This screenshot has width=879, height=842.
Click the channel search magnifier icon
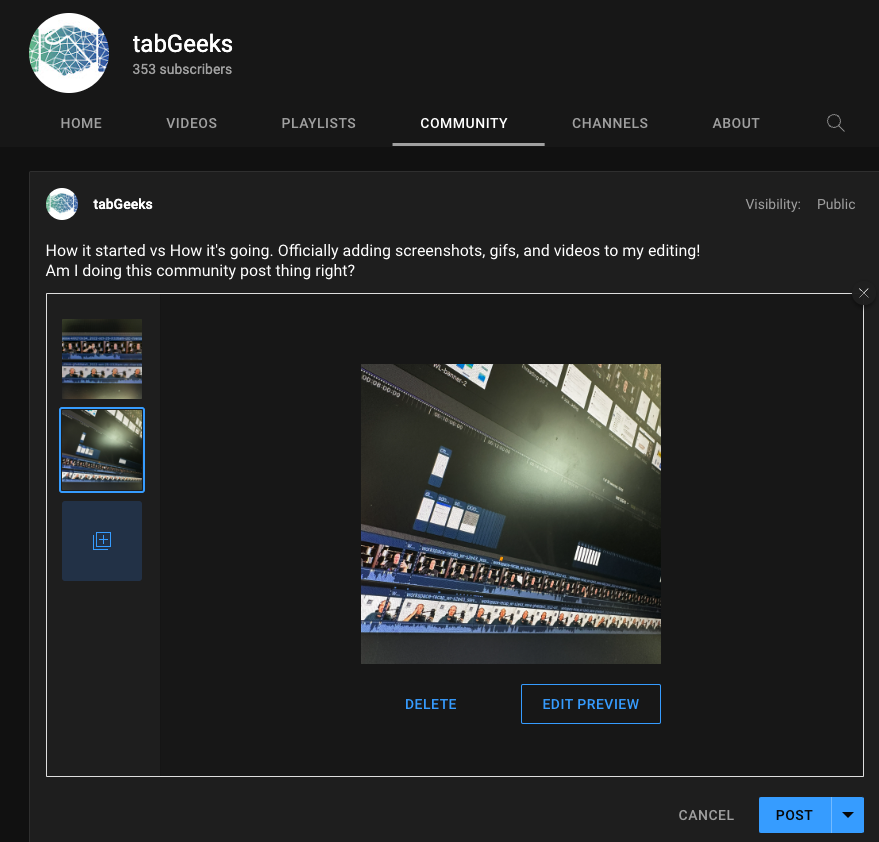coord(835,123)
